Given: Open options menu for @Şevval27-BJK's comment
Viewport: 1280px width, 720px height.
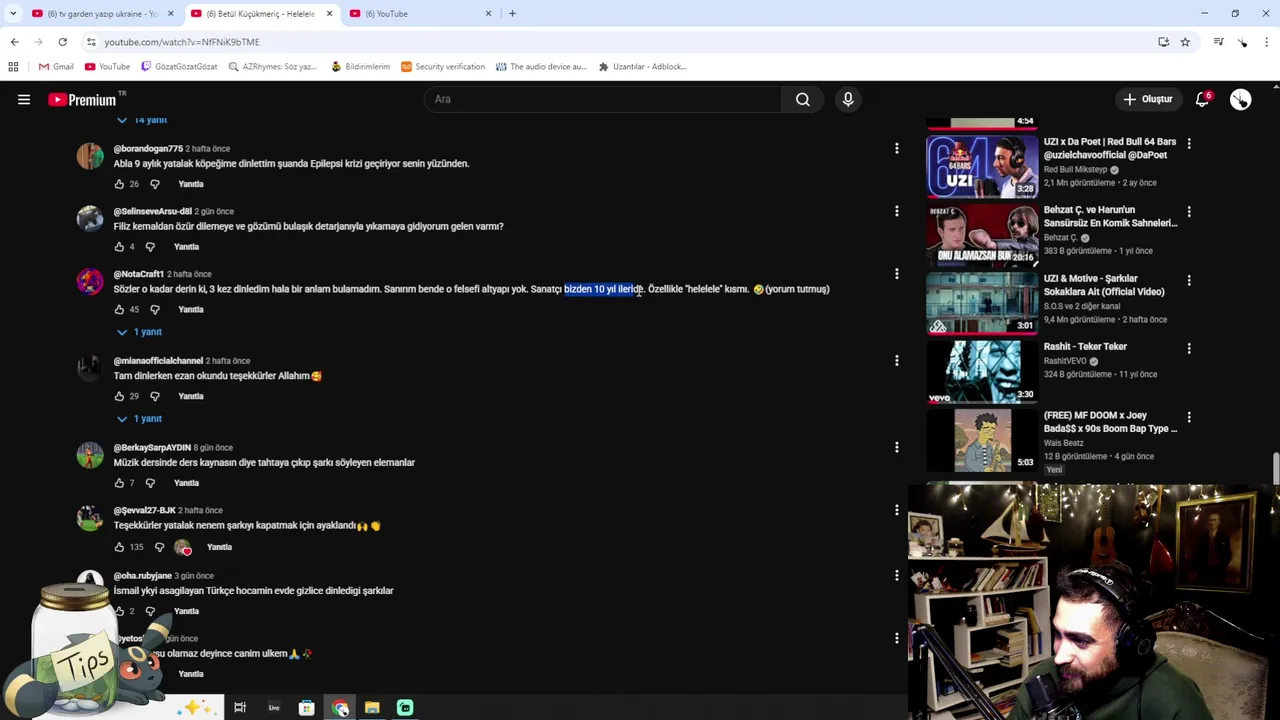Looking at the screenshot, I should 896,510.
